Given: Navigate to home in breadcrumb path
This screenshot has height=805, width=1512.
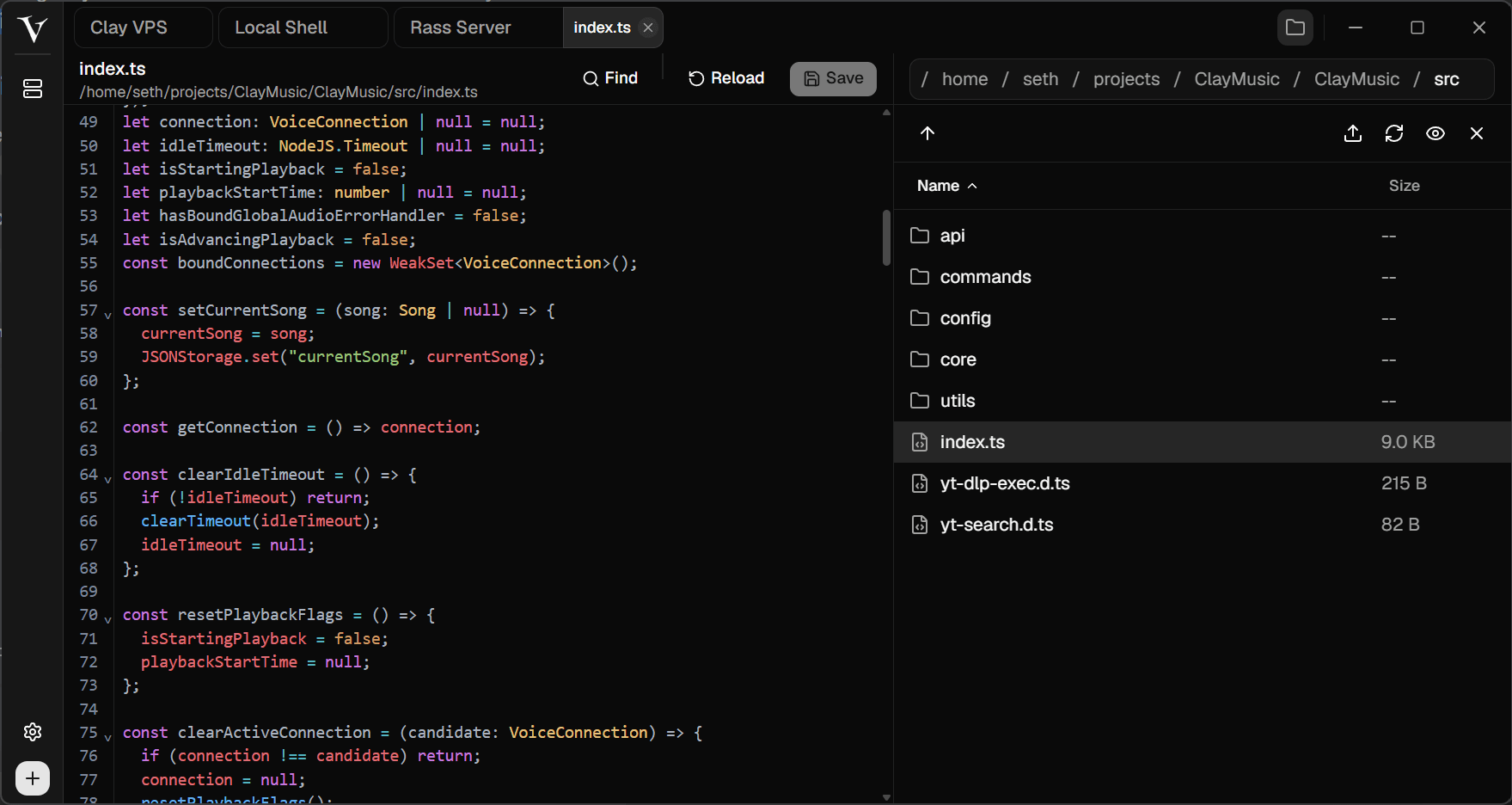Looking at the screenshot, I should (964, 79).
